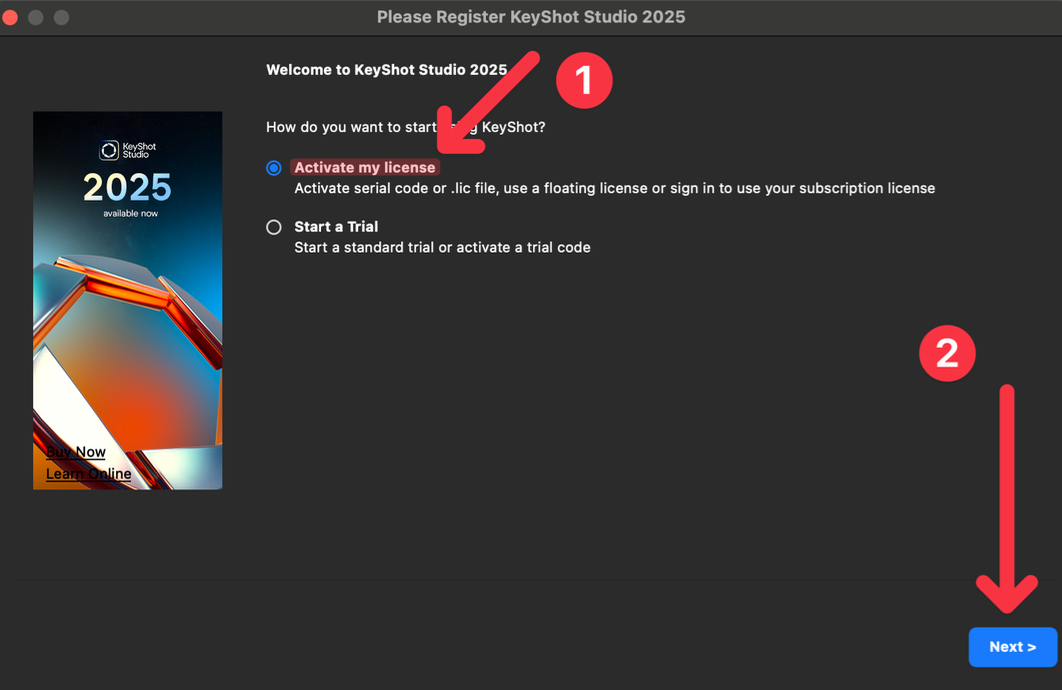Click the Next button
Viewport: 1062px width, 690px height.
tap(1012, 647)
